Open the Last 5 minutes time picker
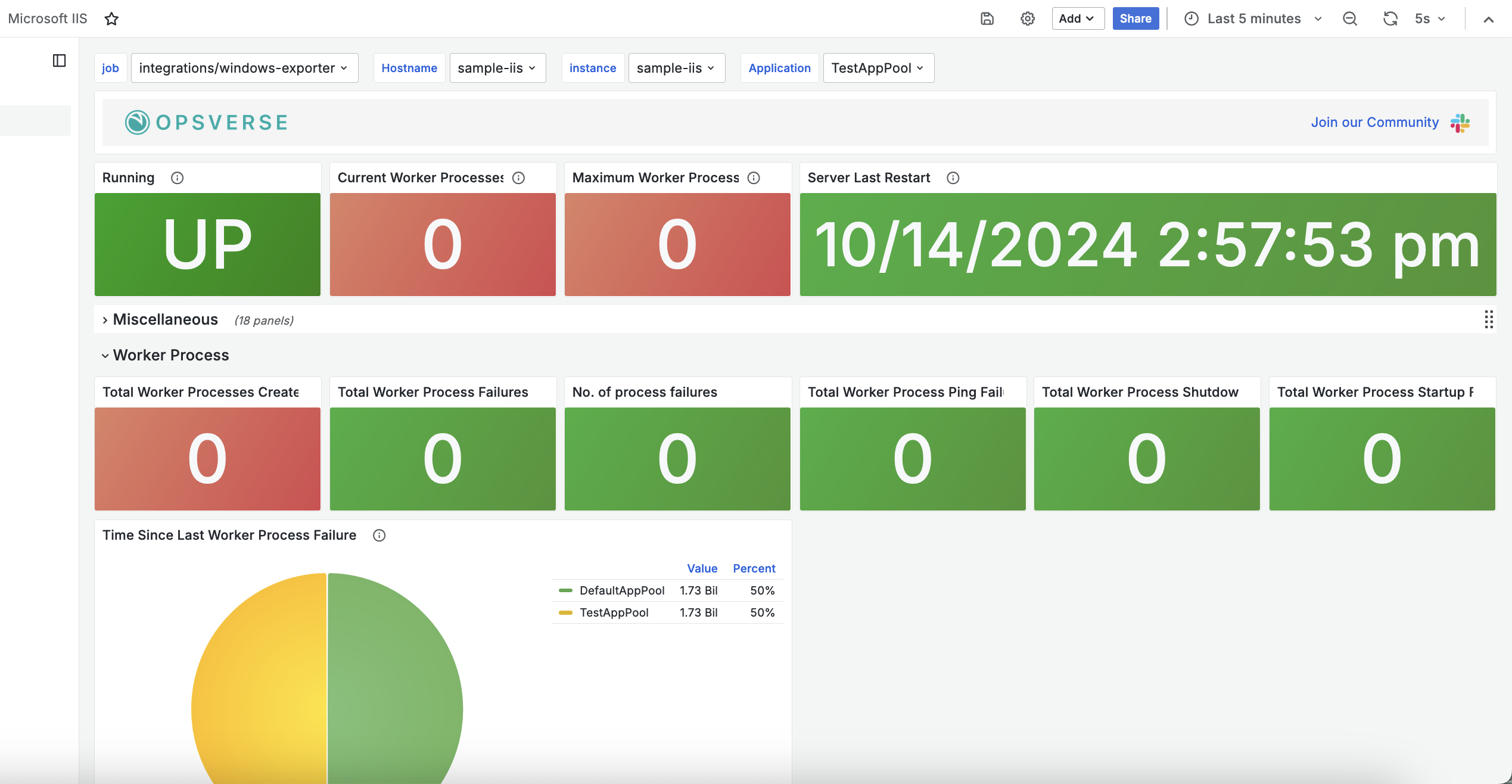The image size is (1512, 784). (x=1253, y=18)
